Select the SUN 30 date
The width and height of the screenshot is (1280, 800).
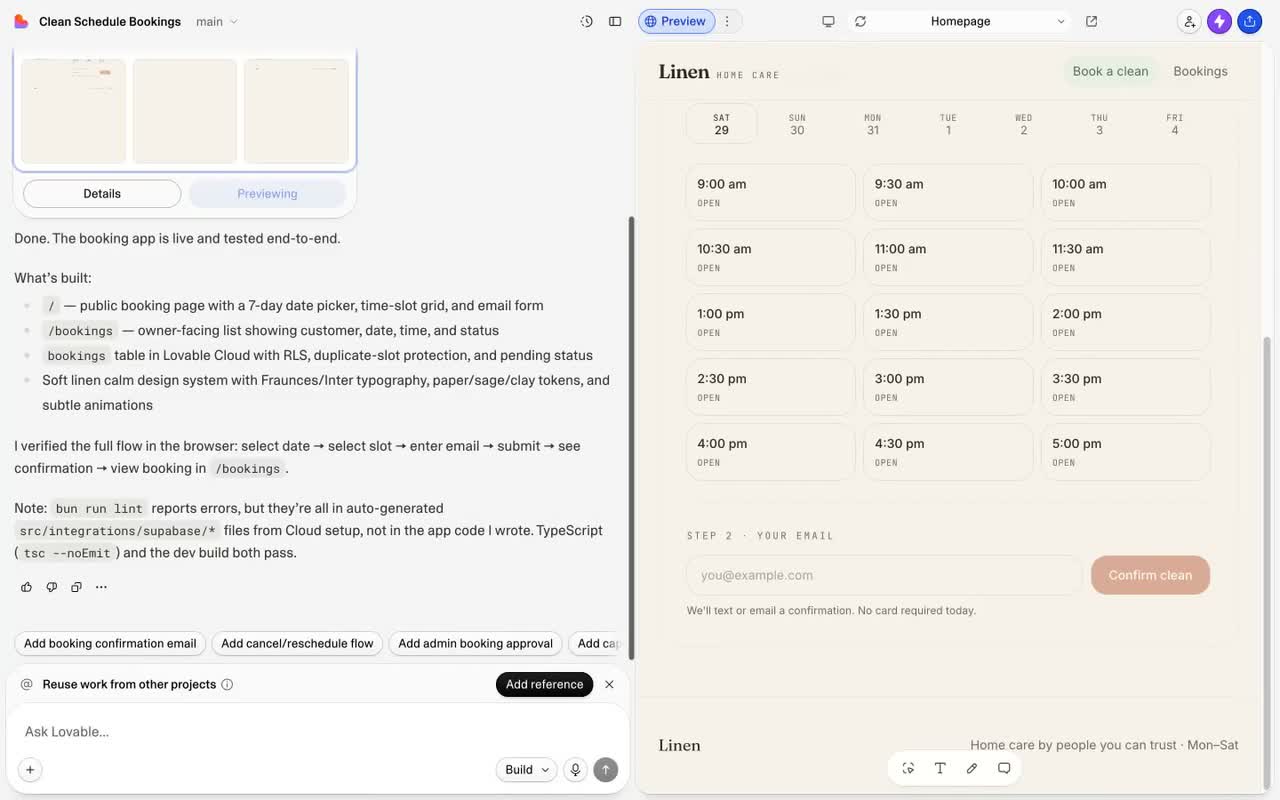tap(797, 124)
